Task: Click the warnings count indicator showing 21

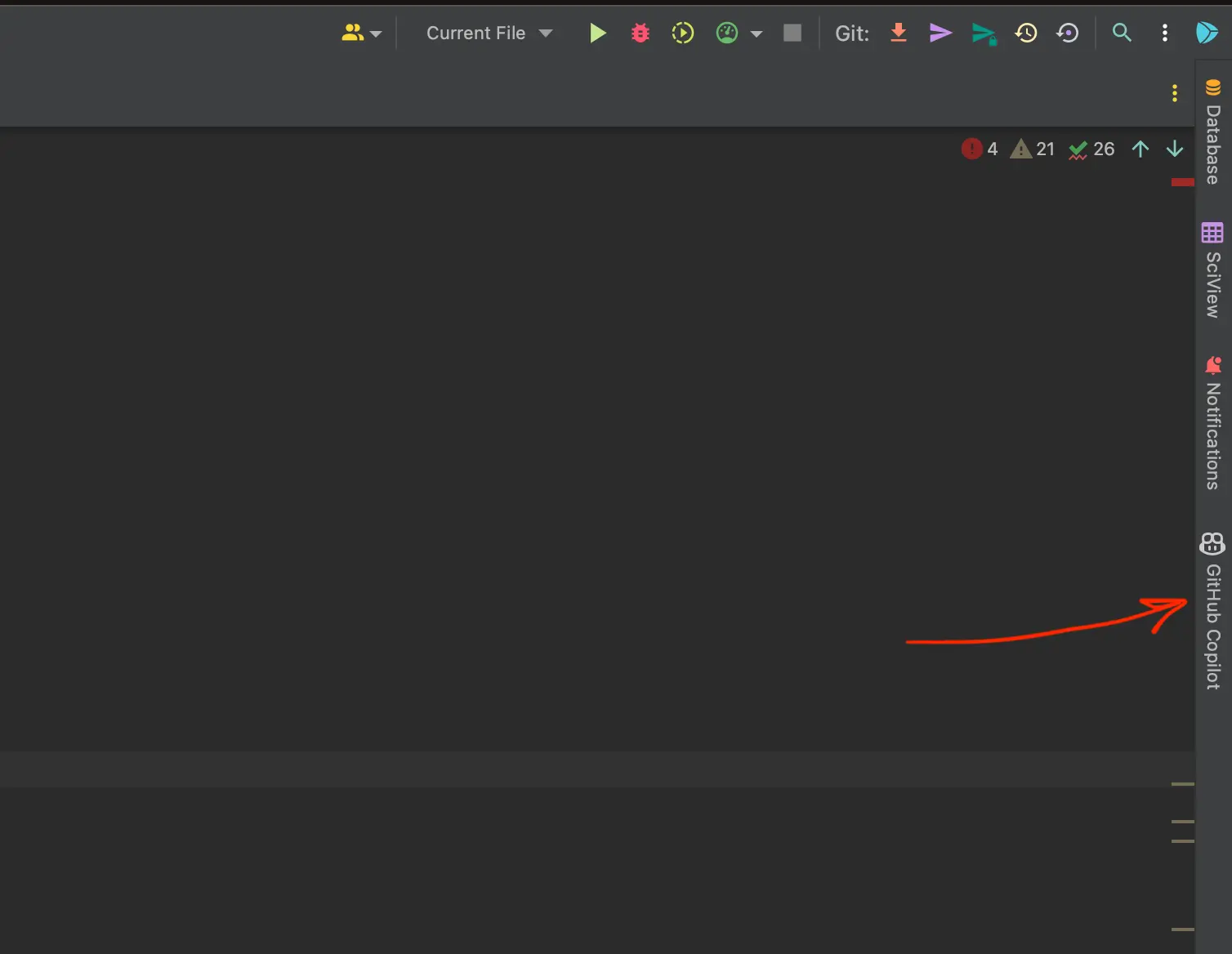Action: 1033,149
